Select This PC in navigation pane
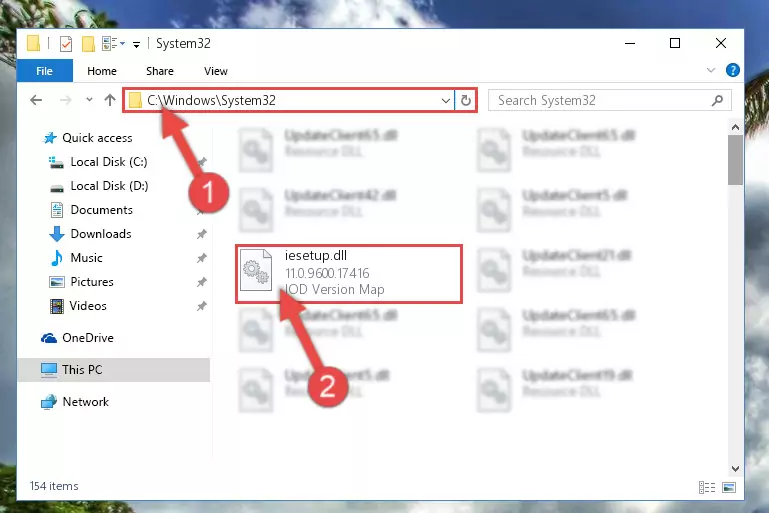Screen dimensions: 769x513 [x=114, y=370]
